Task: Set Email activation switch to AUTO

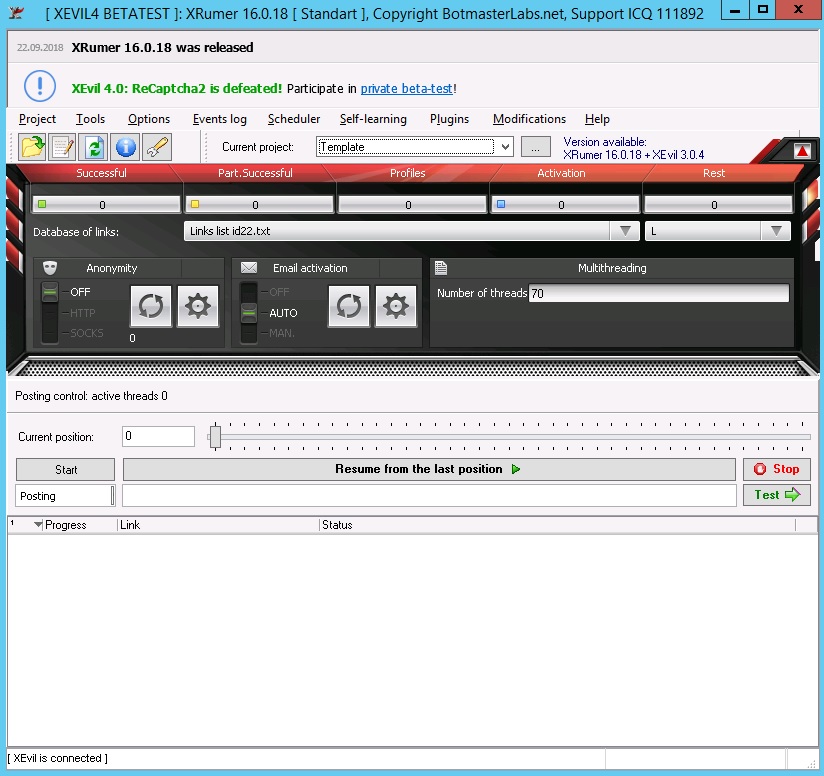Action: tap(283, 313)
